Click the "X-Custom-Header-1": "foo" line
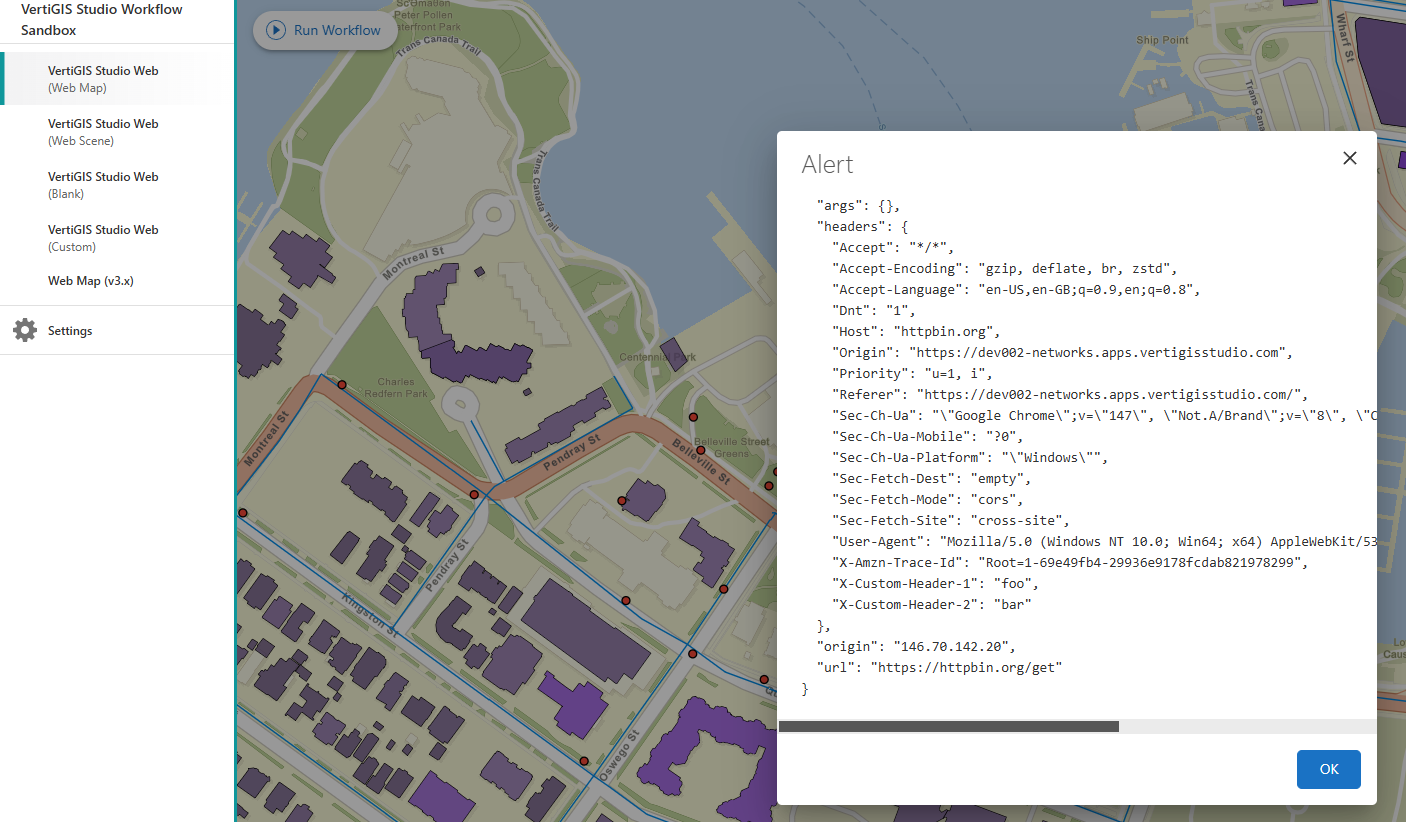This screenshot has width=1406, height=822. pyautogui.click(x=936, y=583)
